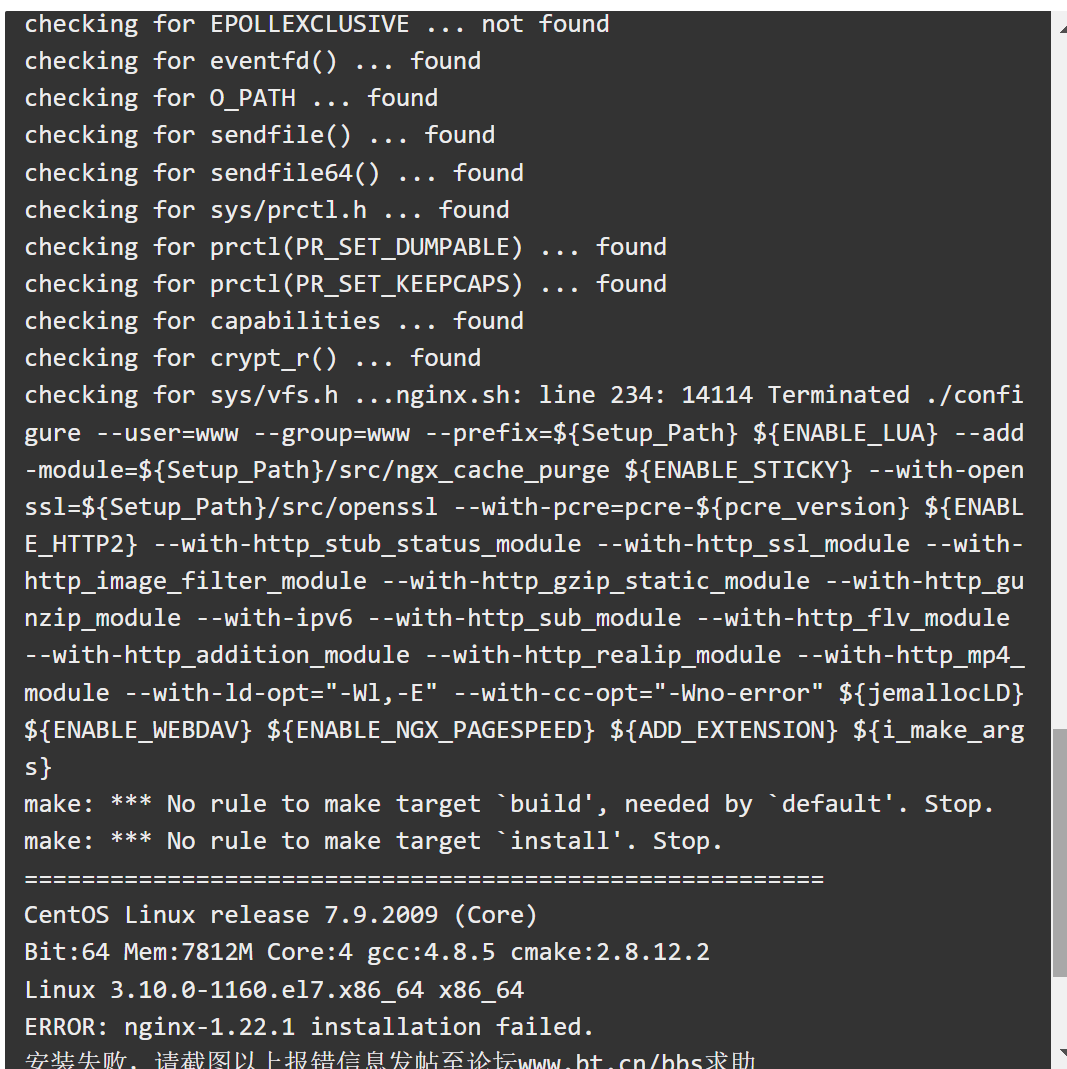Image resolution: width=1067 pixels, height=1069 pixels.
Task: Click the 'prctl(PR_SET_DUMPABLE)' check line
Action: click(346, 247)
